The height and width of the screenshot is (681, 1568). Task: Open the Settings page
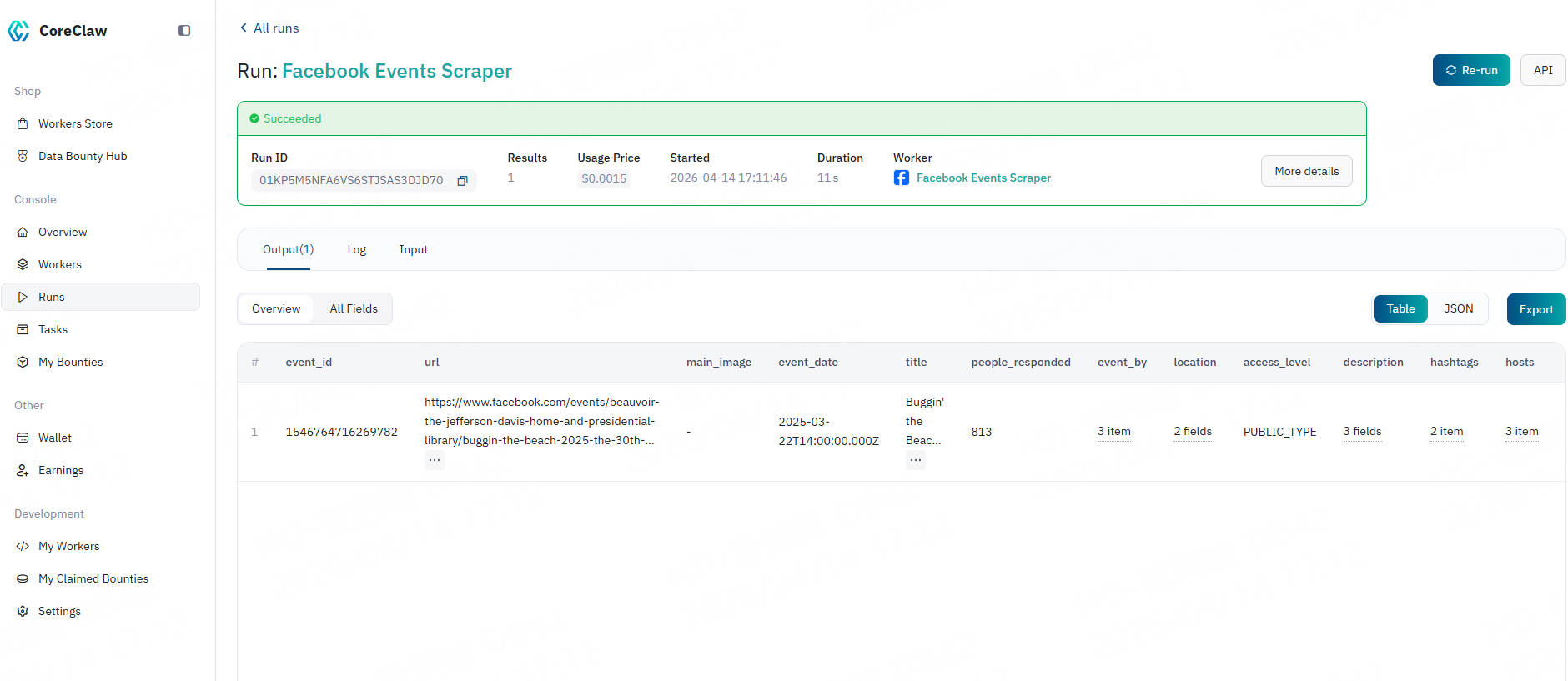(59, 611)
